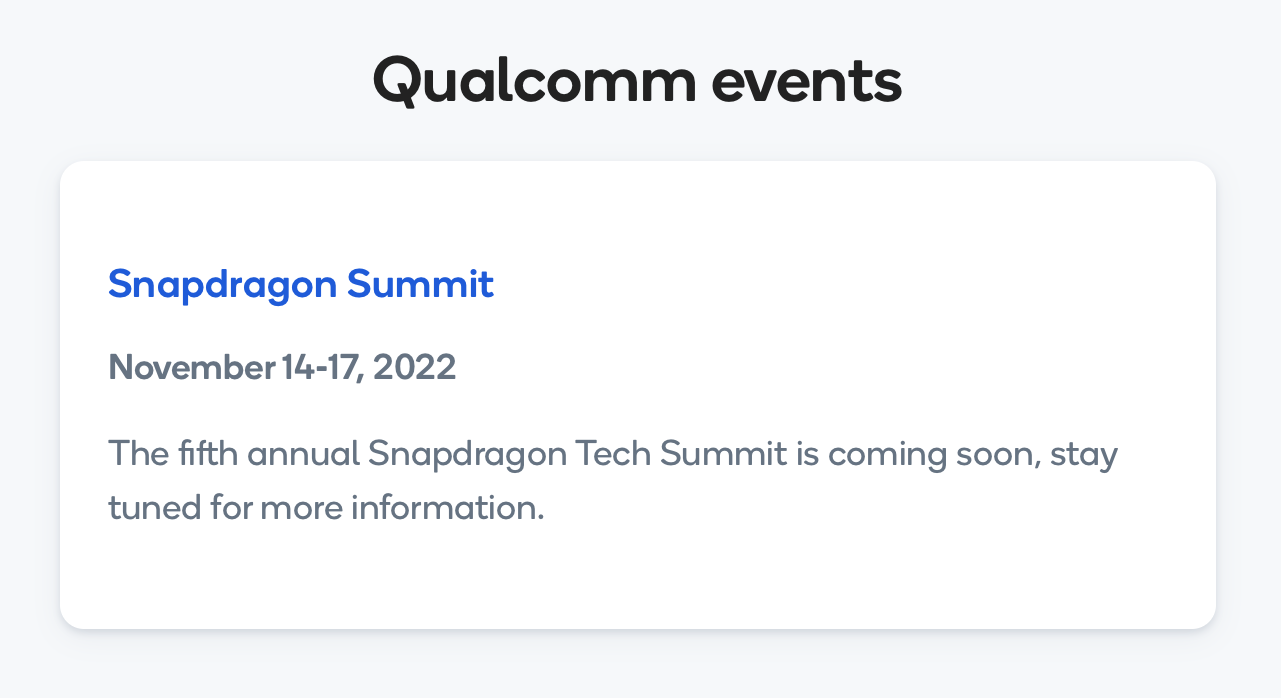Select the November 14-17, 2022 date line
The image size is (1281, 698).
(282, 368)
